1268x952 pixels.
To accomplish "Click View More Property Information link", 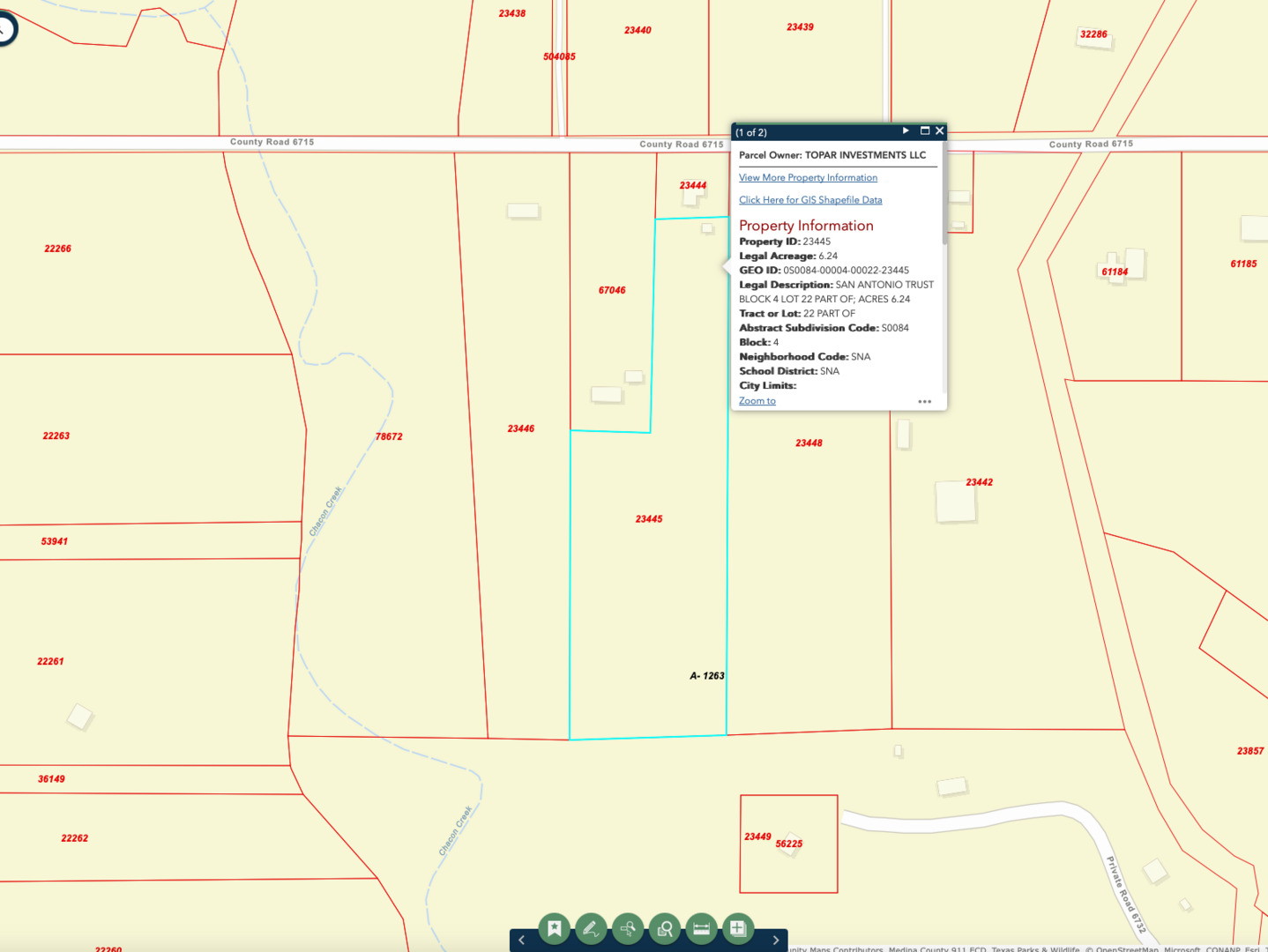I will [x=808, y=178].
